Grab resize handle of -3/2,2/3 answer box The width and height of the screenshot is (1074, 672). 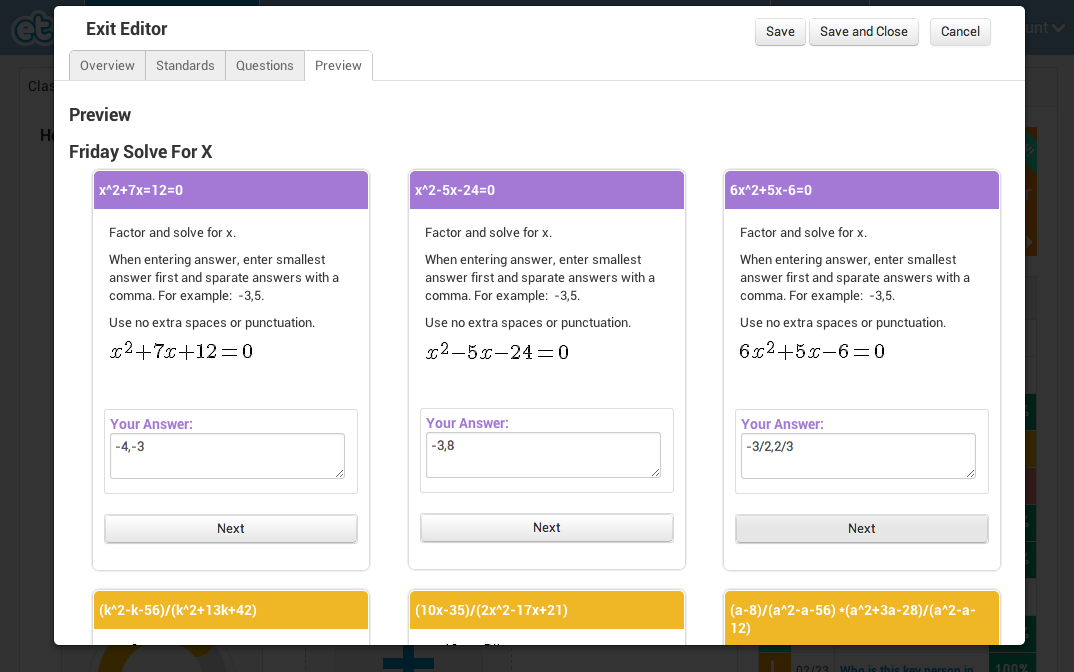[970, 473]
